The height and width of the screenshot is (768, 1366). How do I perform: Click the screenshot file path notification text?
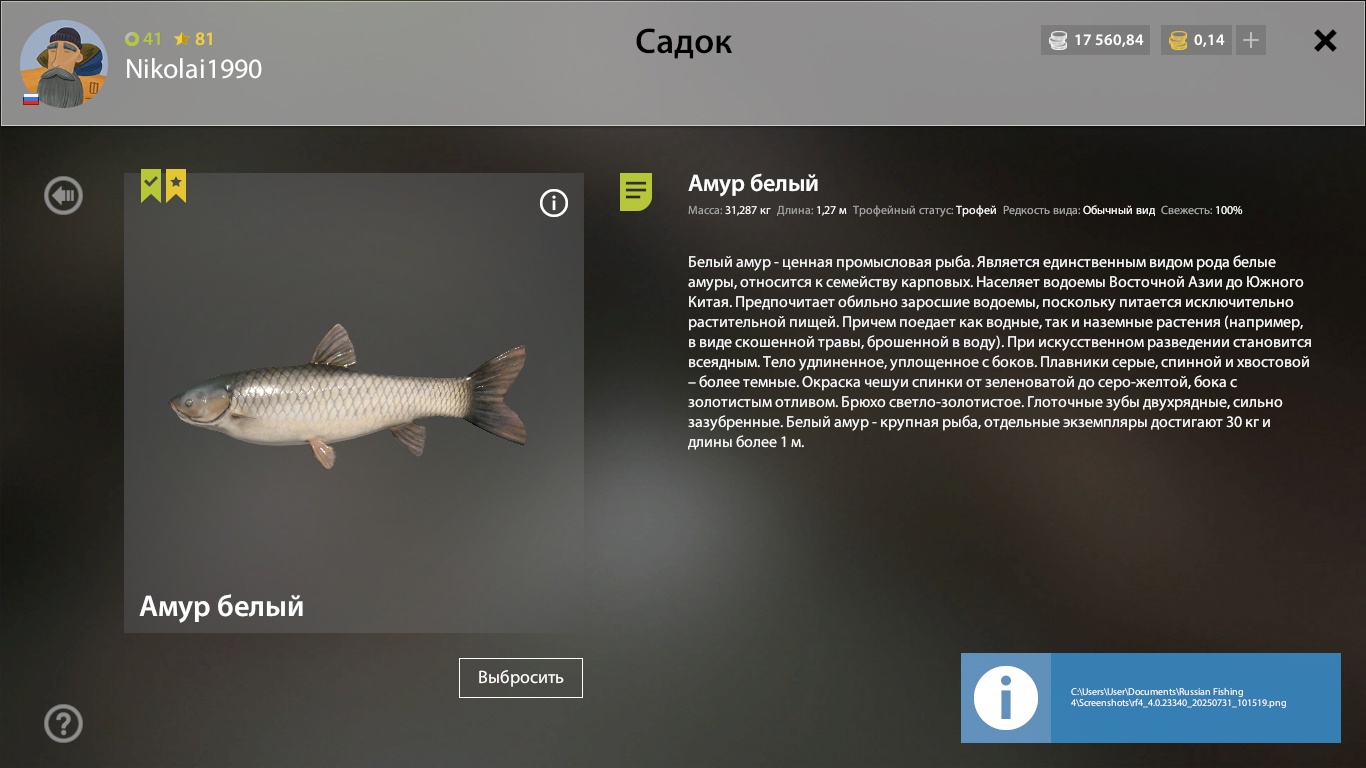(x=1178, y=697)
